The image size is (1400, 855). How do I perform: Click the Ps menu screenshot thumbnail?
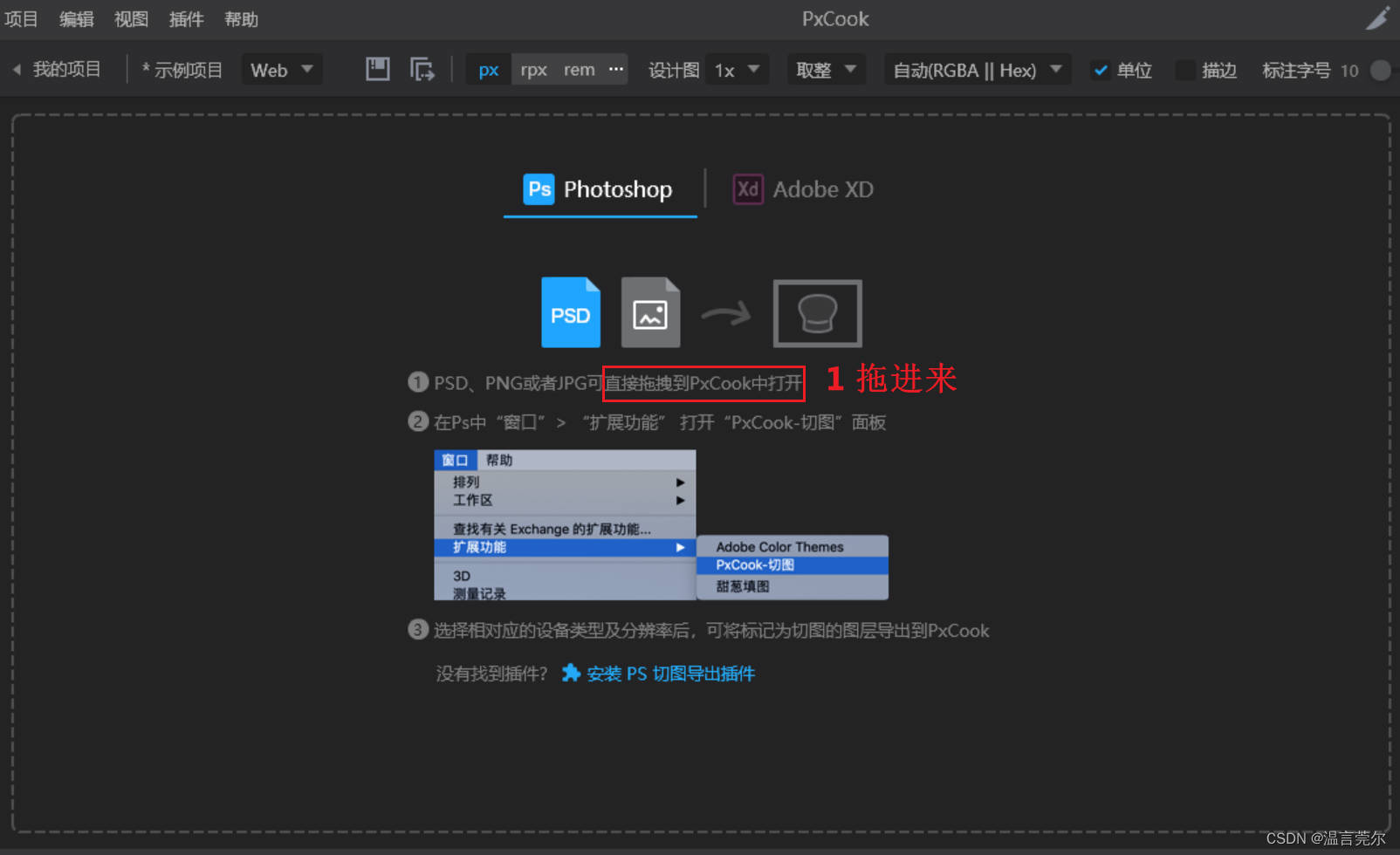[x=661, y=525]
